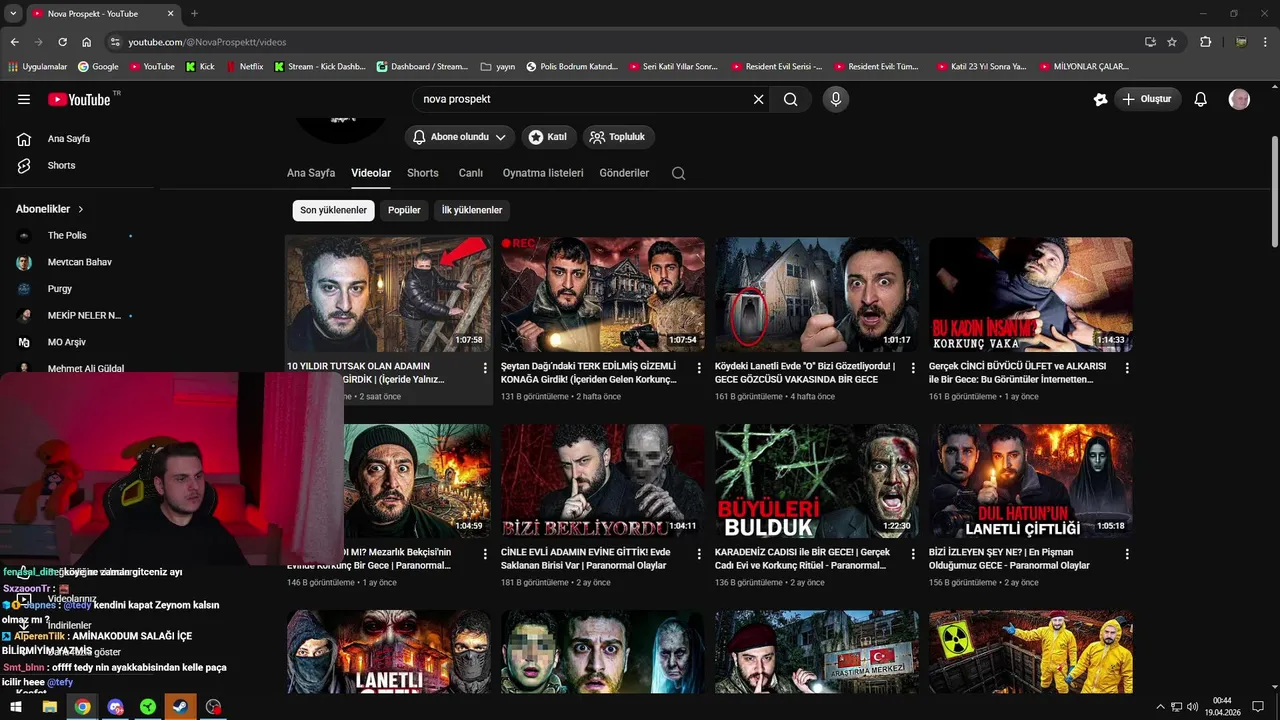
Task: Open options for KARADENİZ CADISI video
Action: pos(913,554)
